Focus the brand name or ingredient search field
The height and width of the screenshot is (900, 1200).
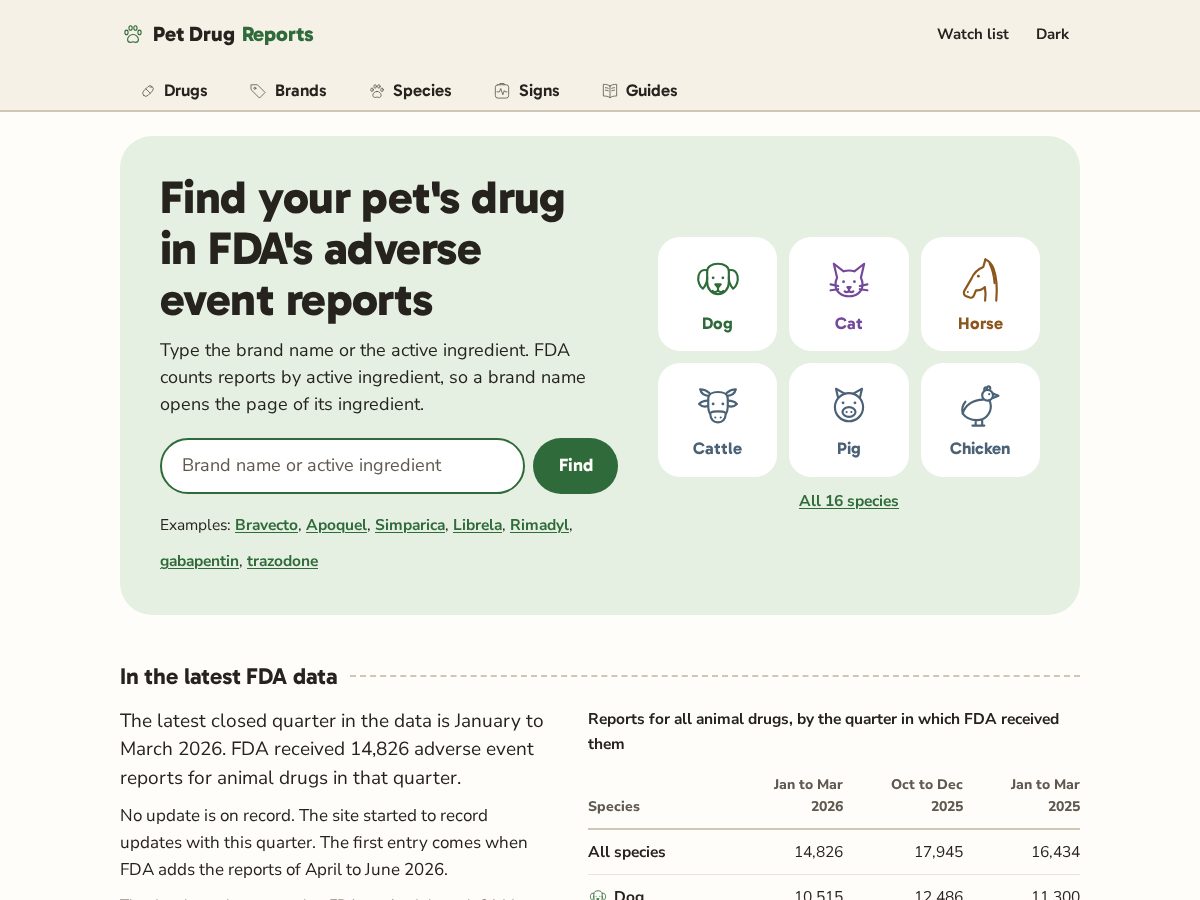point(342,466)
